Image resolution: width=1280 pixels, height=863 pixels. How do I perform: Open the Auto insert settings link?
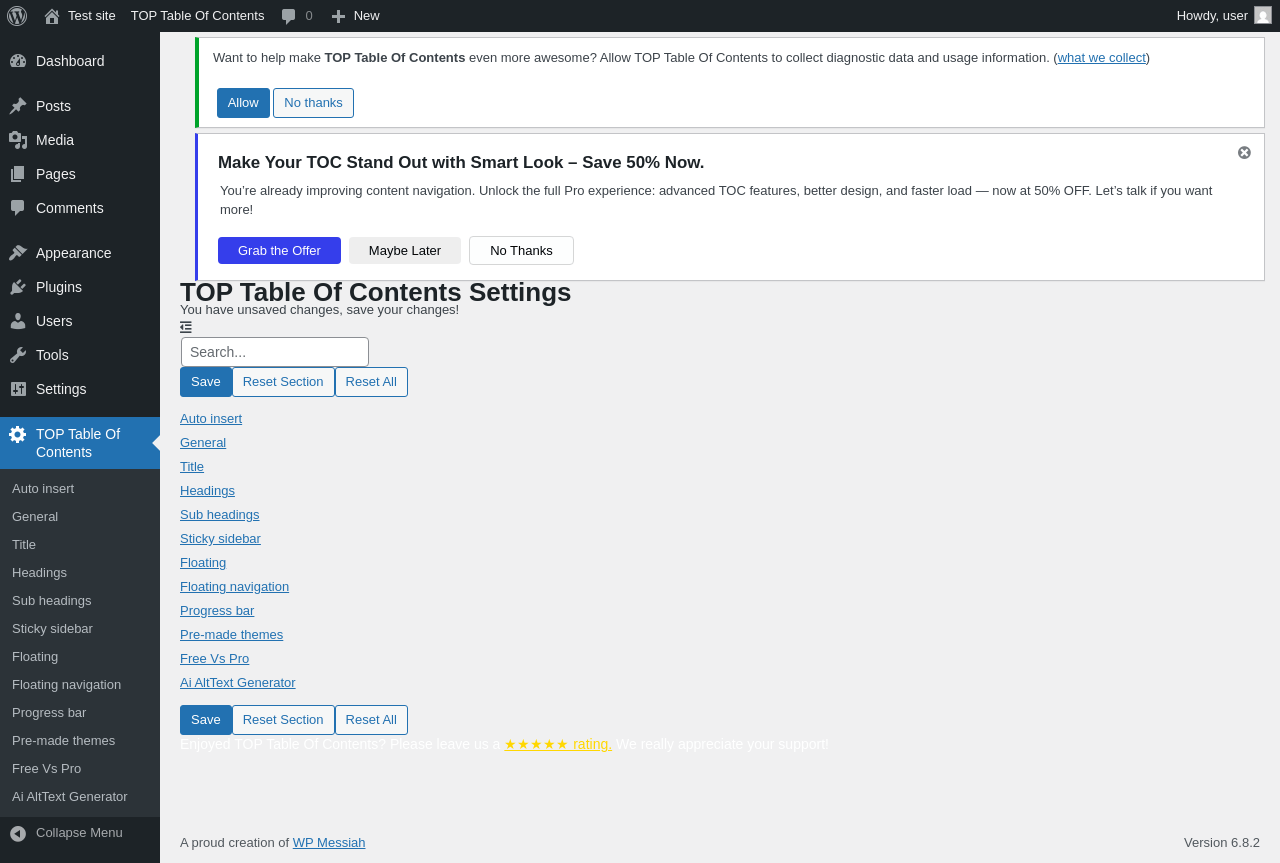(x=211, y=419)
